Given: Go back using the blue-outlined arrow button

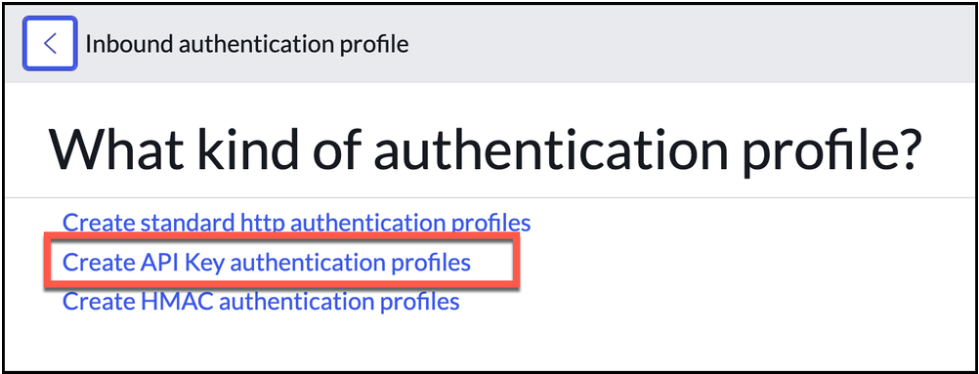Looking at the screenshot, I should 51,43.
